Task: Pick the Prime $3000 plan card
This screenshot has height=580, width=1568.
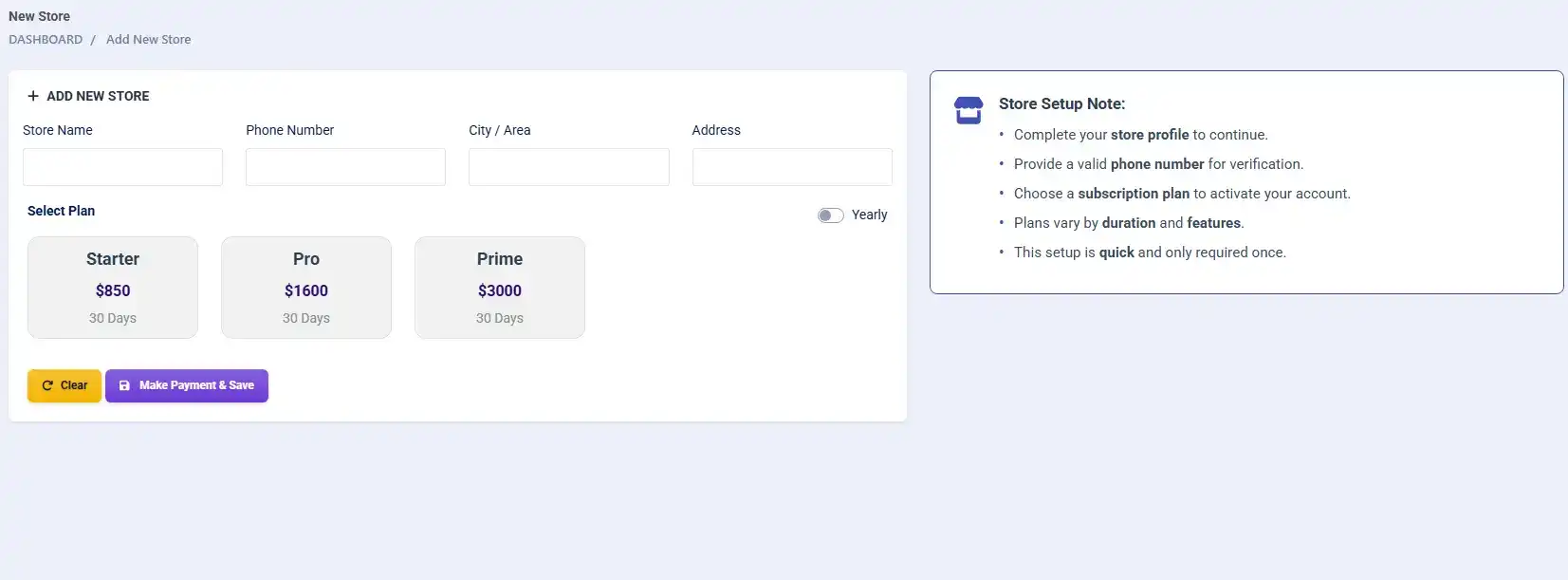Action: click(x=500, y=288)
